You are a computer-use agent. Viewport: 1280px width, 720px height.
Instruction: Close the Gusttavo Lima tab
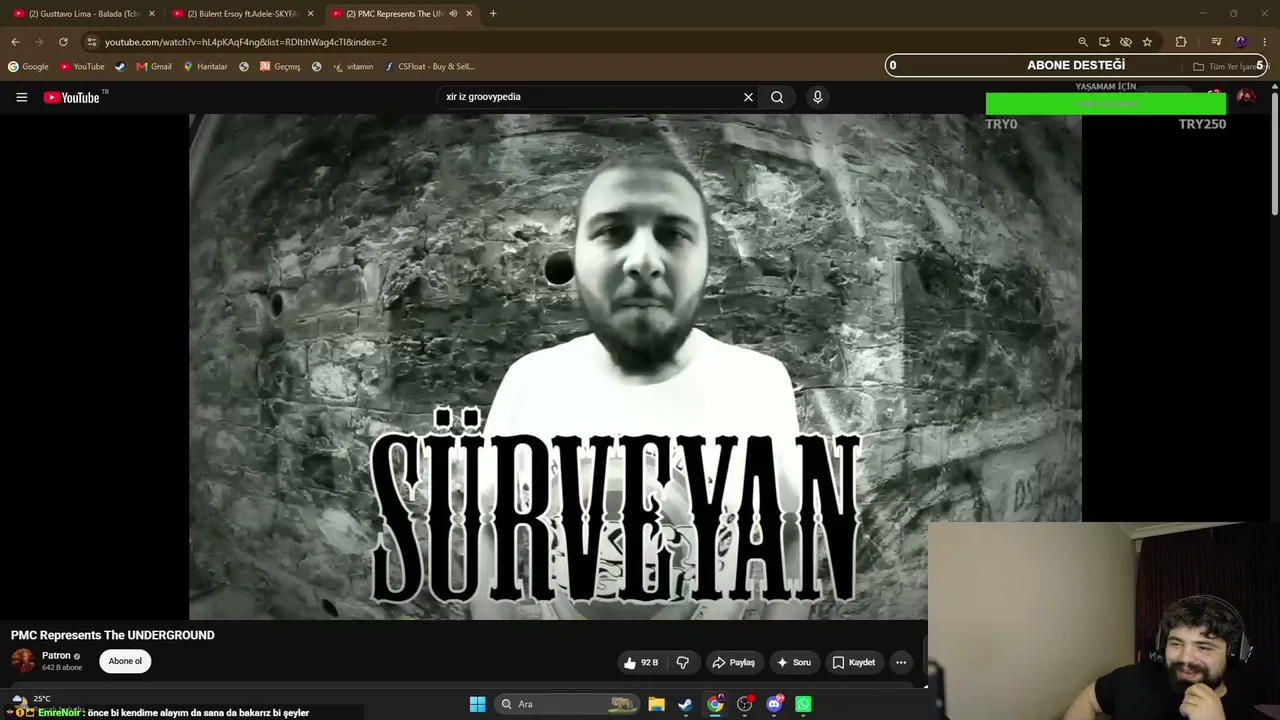tap(152, 14)
